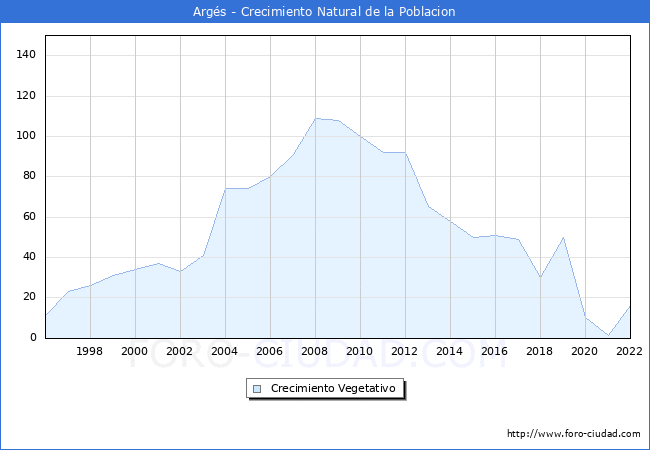This screenshot has height=450, width=650.
Task: Click the x-axis label 2008
Action: [x=315, y=351]
